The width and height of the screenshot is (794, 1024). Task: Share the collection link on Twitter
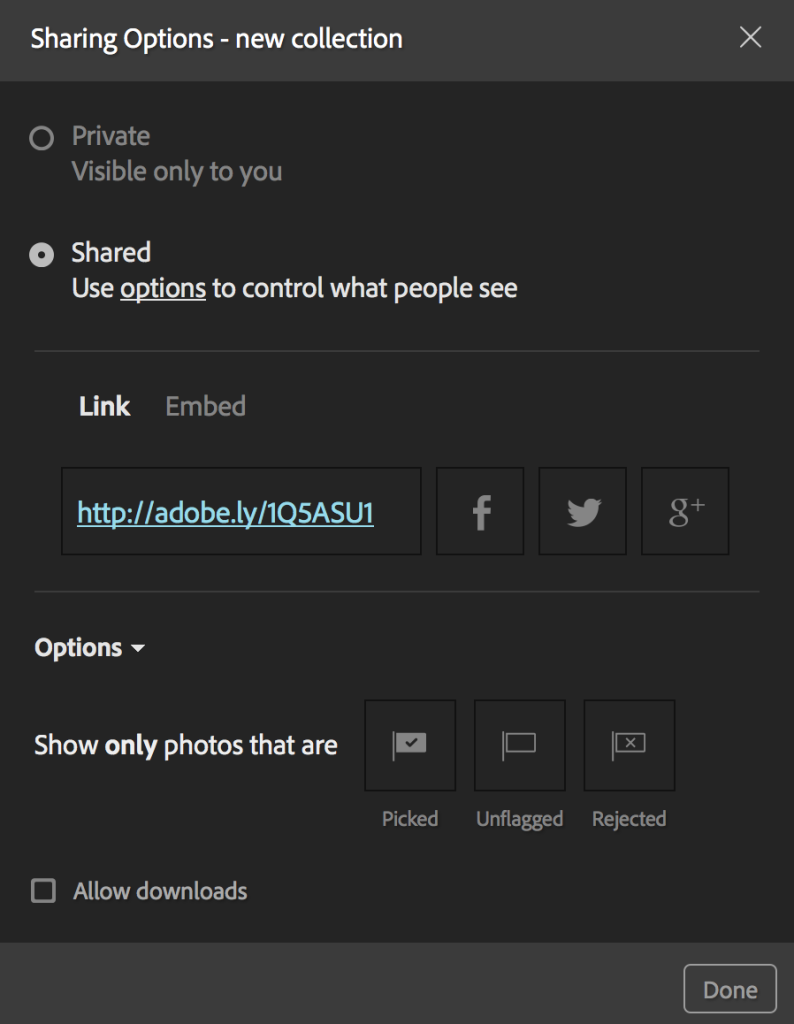[582, 511]
